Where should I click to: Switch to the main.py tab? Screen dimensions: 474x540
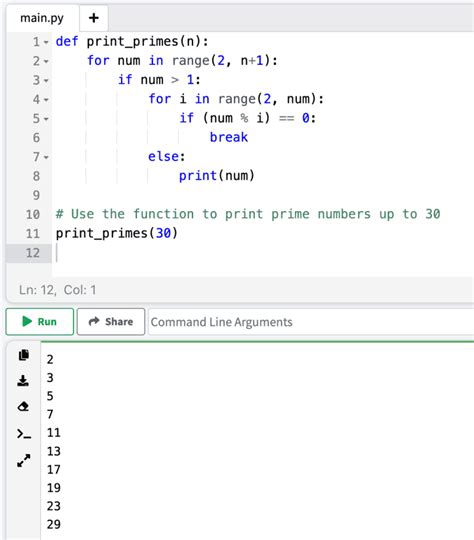(42, 18)
